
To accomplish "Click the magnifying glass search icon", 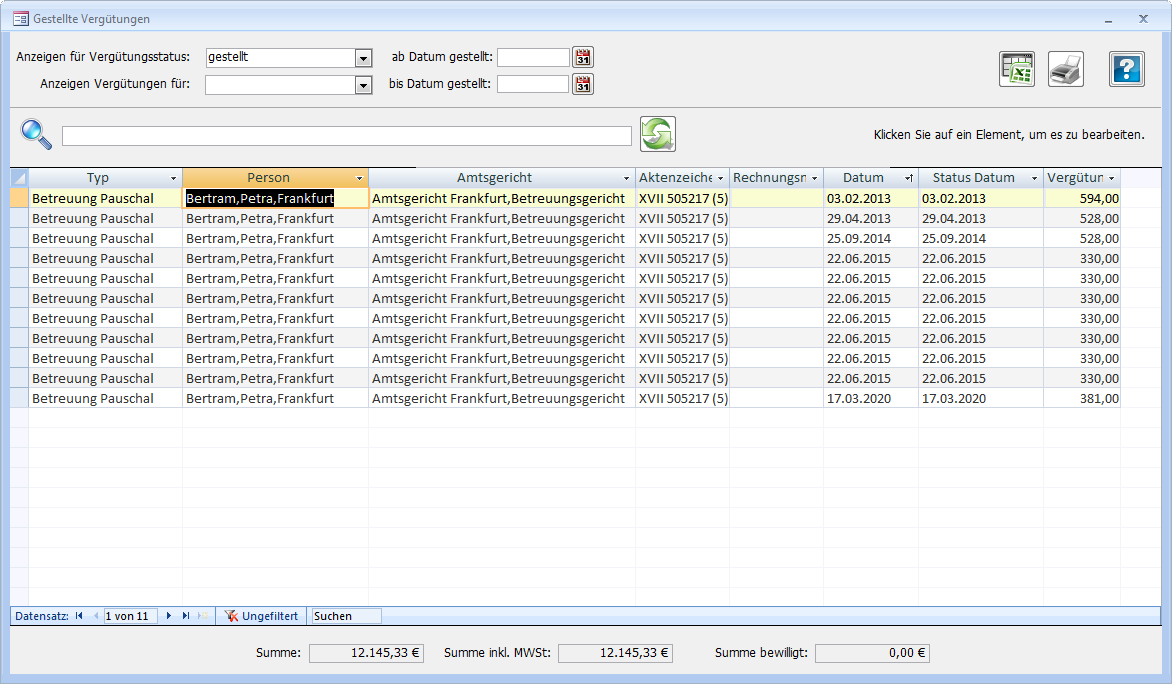I will 36,135.
